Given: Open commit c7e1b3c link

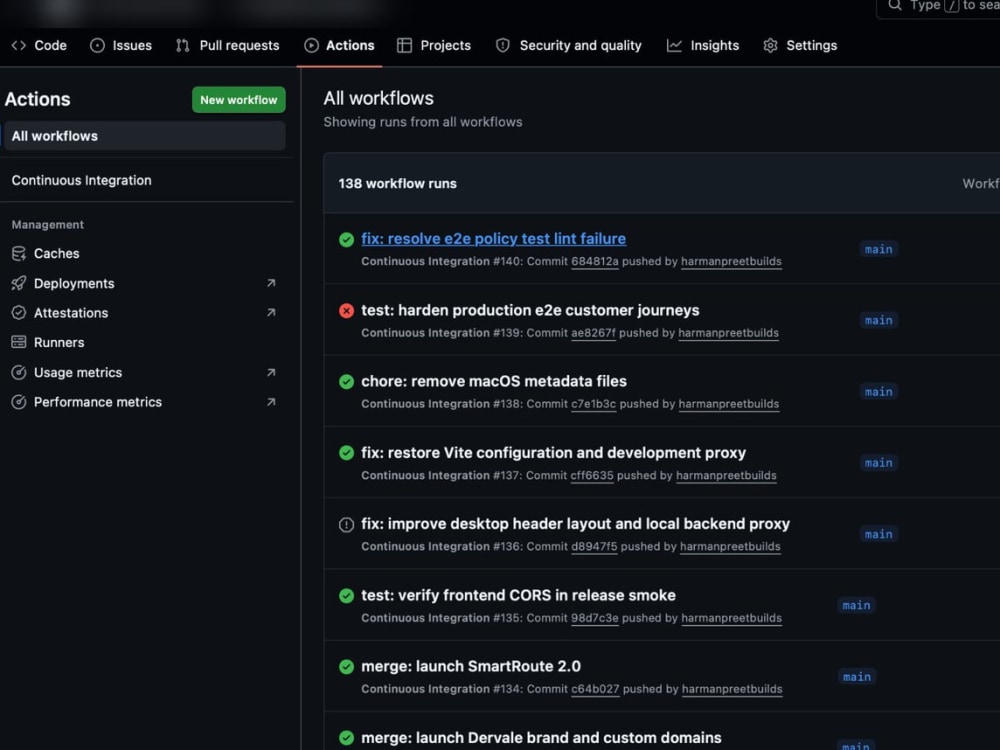Looking at the screenshot, I should click(593, 404).
